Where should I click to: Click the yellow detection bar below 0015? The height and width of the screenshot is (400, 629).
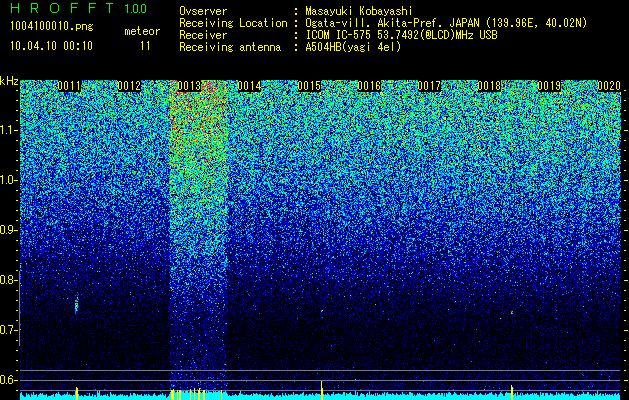click(x=322, y=390)
